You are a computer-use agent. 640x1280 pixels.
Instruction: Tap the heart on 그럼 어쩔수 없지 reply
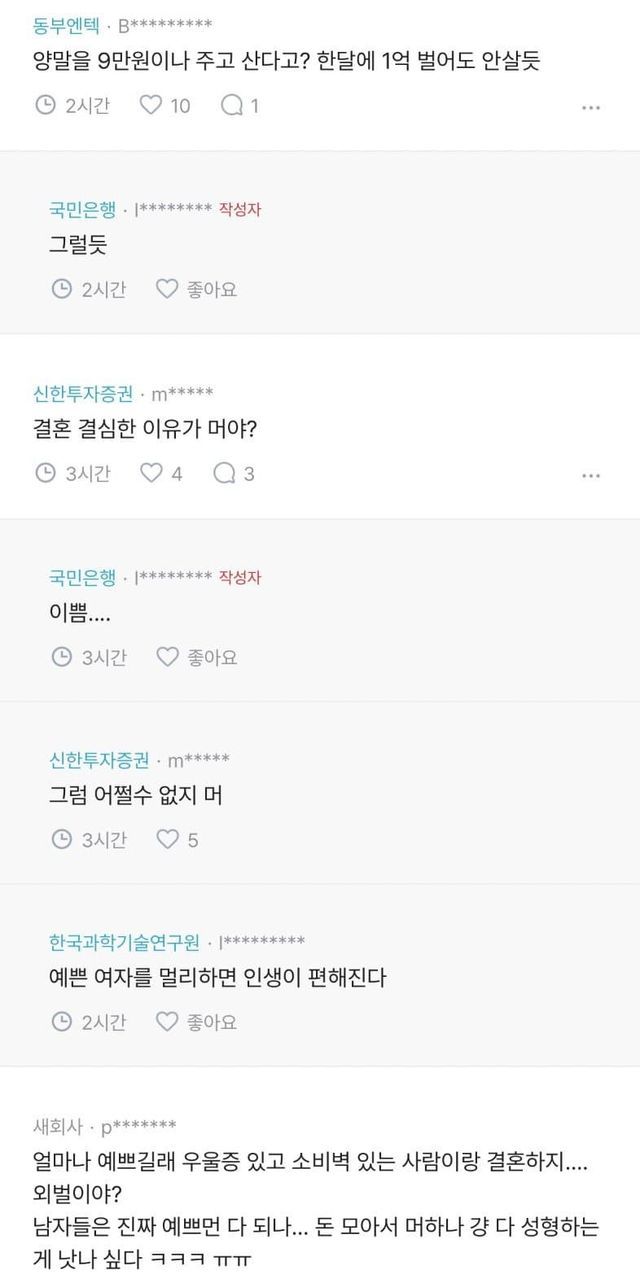point(167,839)
